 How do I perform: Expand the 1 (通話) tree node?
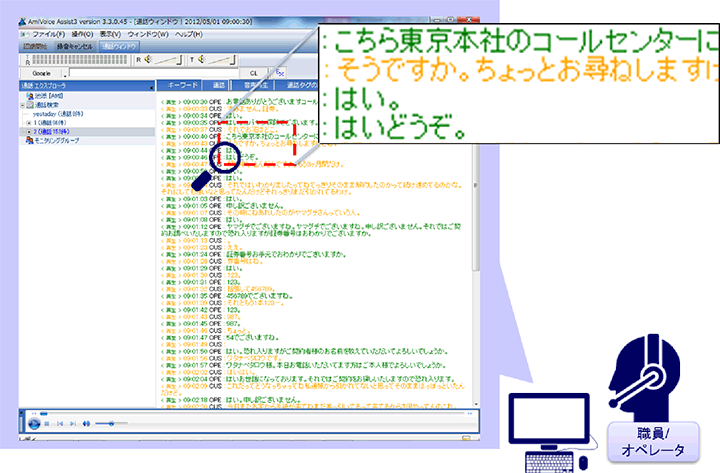[x=23, y=123]
